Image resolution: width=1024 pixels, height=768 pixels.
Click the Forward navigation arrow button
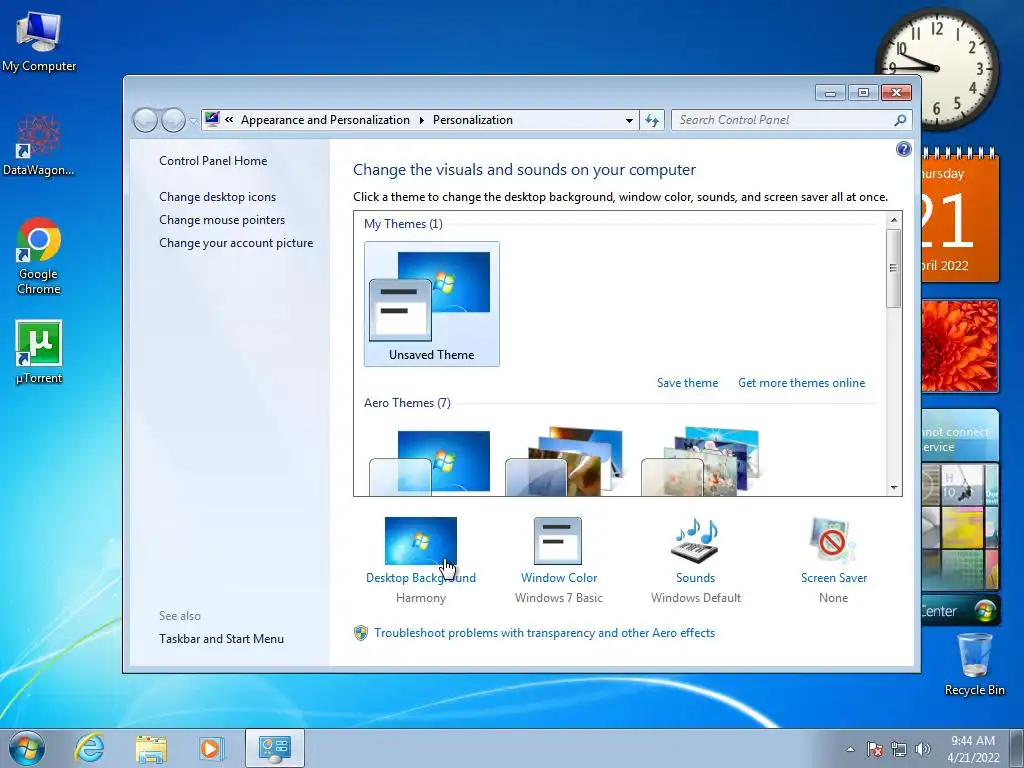tap(173, 120)
